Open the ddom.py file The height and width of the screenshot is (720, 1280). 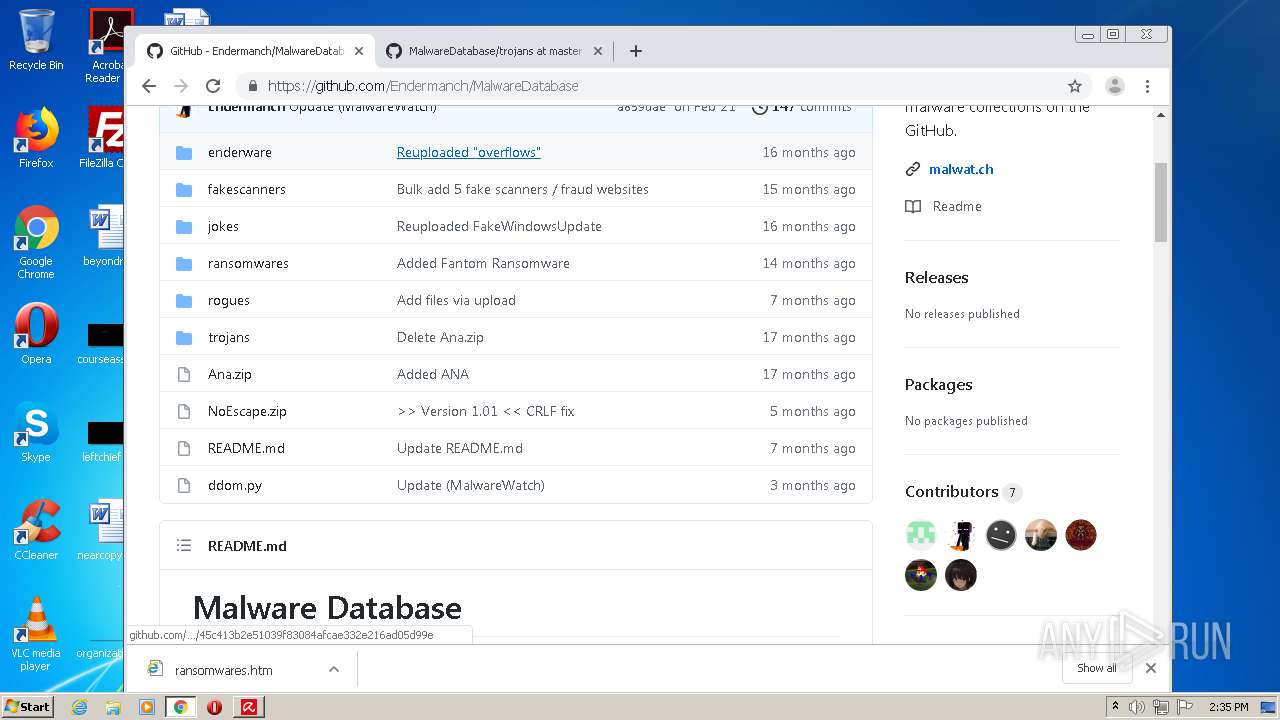tap(235, 485)
